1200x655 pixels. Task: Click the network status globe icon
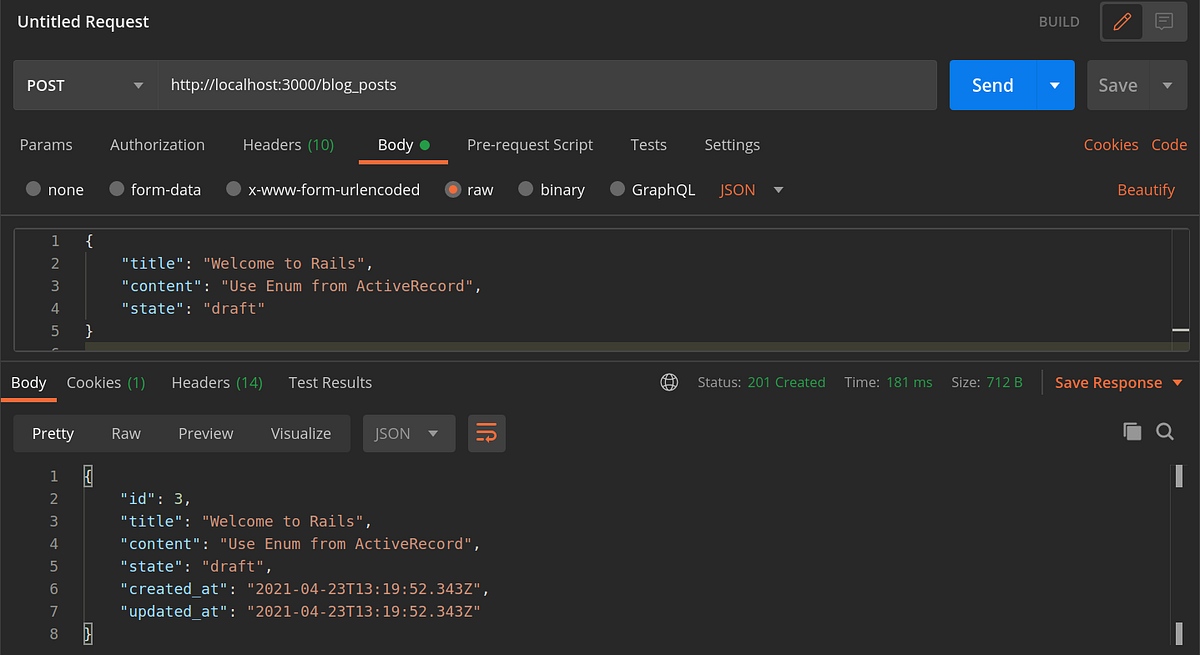tap(668, 382)
